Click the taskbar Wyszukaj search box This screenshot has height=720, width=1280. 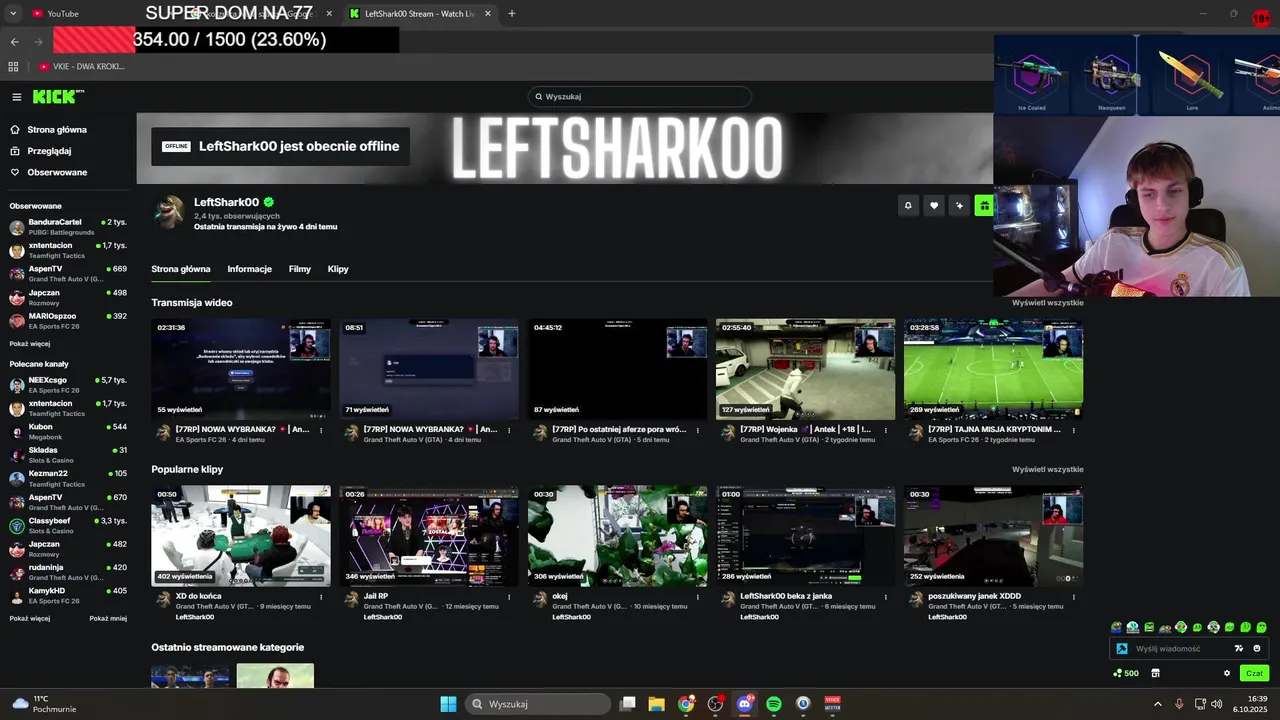point(538,704)
